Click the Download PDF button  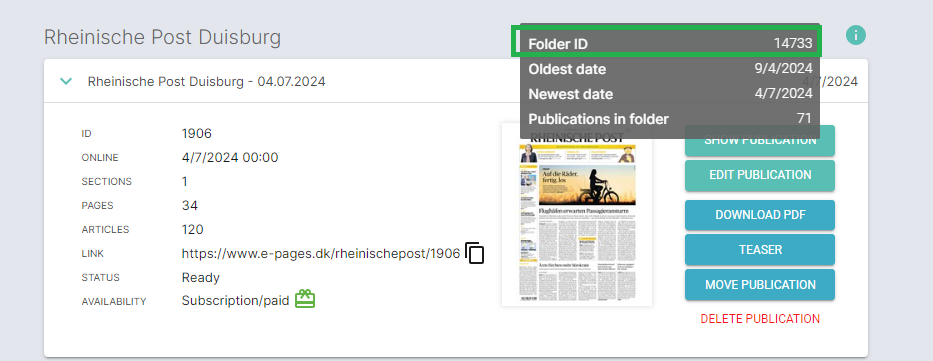click(x=760, y=215)
